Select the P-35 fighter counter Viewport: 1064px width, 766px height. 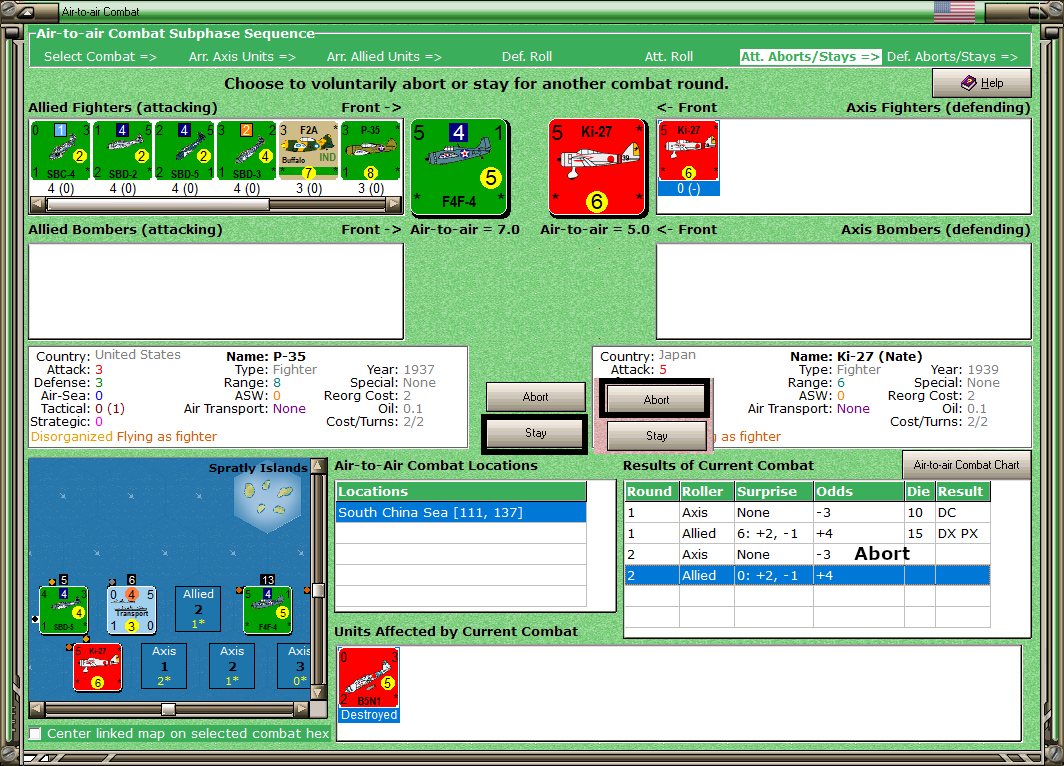[370, 151]
